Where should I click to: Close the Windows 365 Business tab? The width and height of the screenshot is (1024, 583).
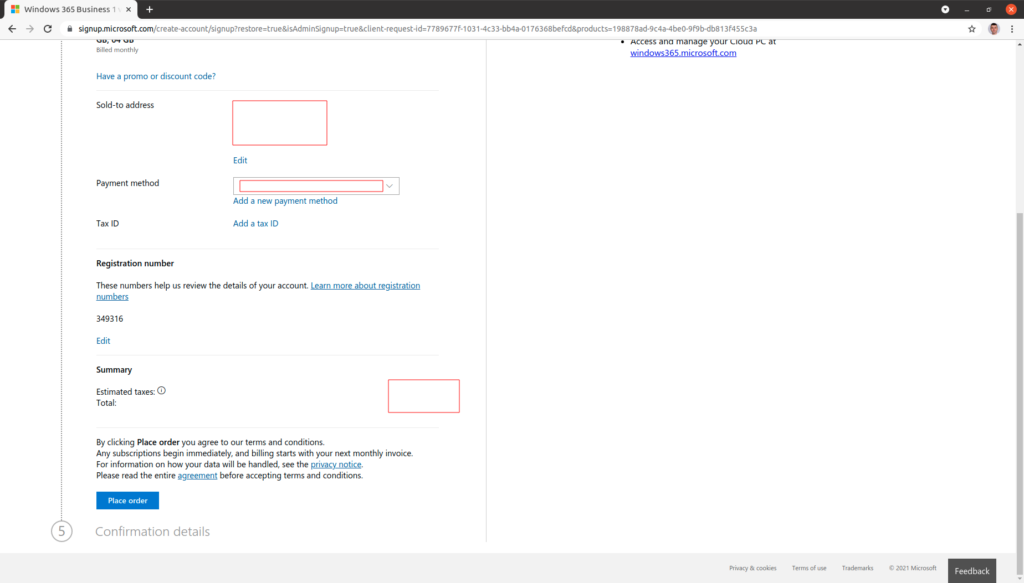(129, 9)
